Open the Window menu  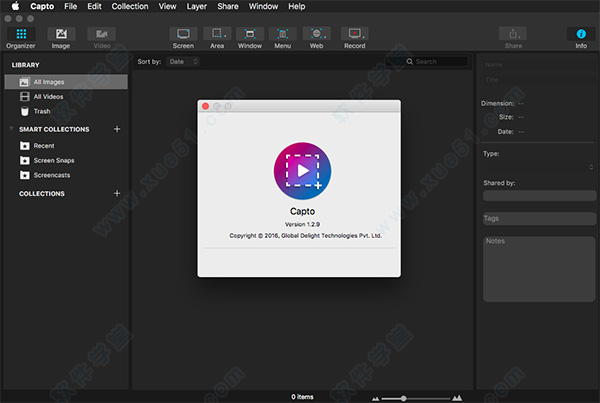(x=263, y=6)
